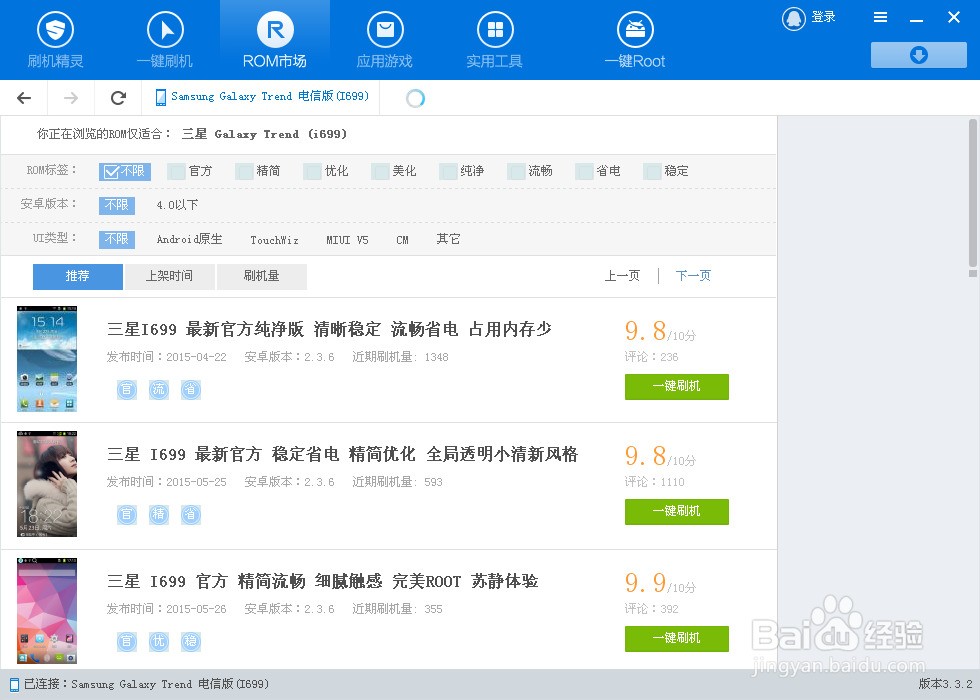The image size is (980, 700).
Task: Filter UI type Android原生
Action: (x=189, y=239)
